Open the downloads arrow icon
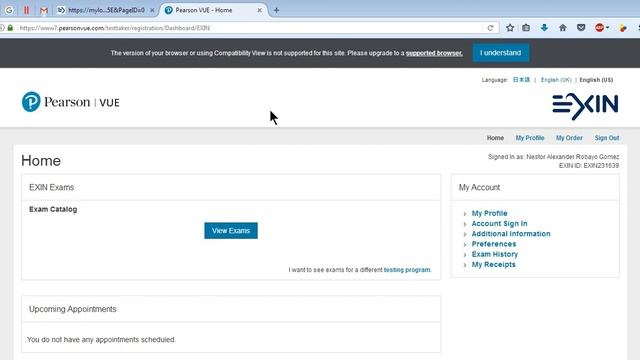This screenshot has height=360, width=640. pos(544,28)
